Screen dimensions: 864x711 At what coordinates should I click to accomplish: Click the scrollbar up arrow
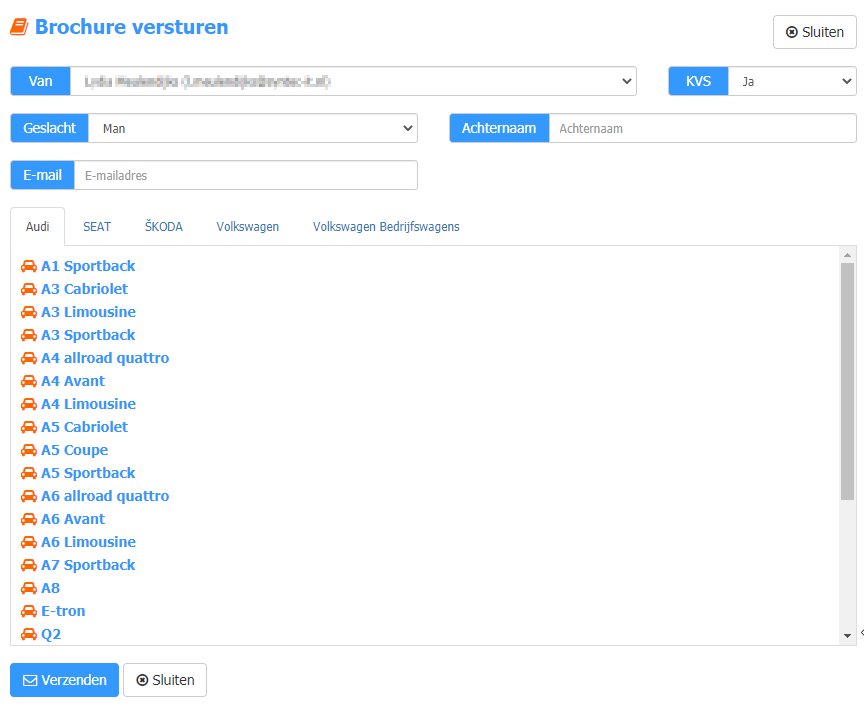point(847,255)
